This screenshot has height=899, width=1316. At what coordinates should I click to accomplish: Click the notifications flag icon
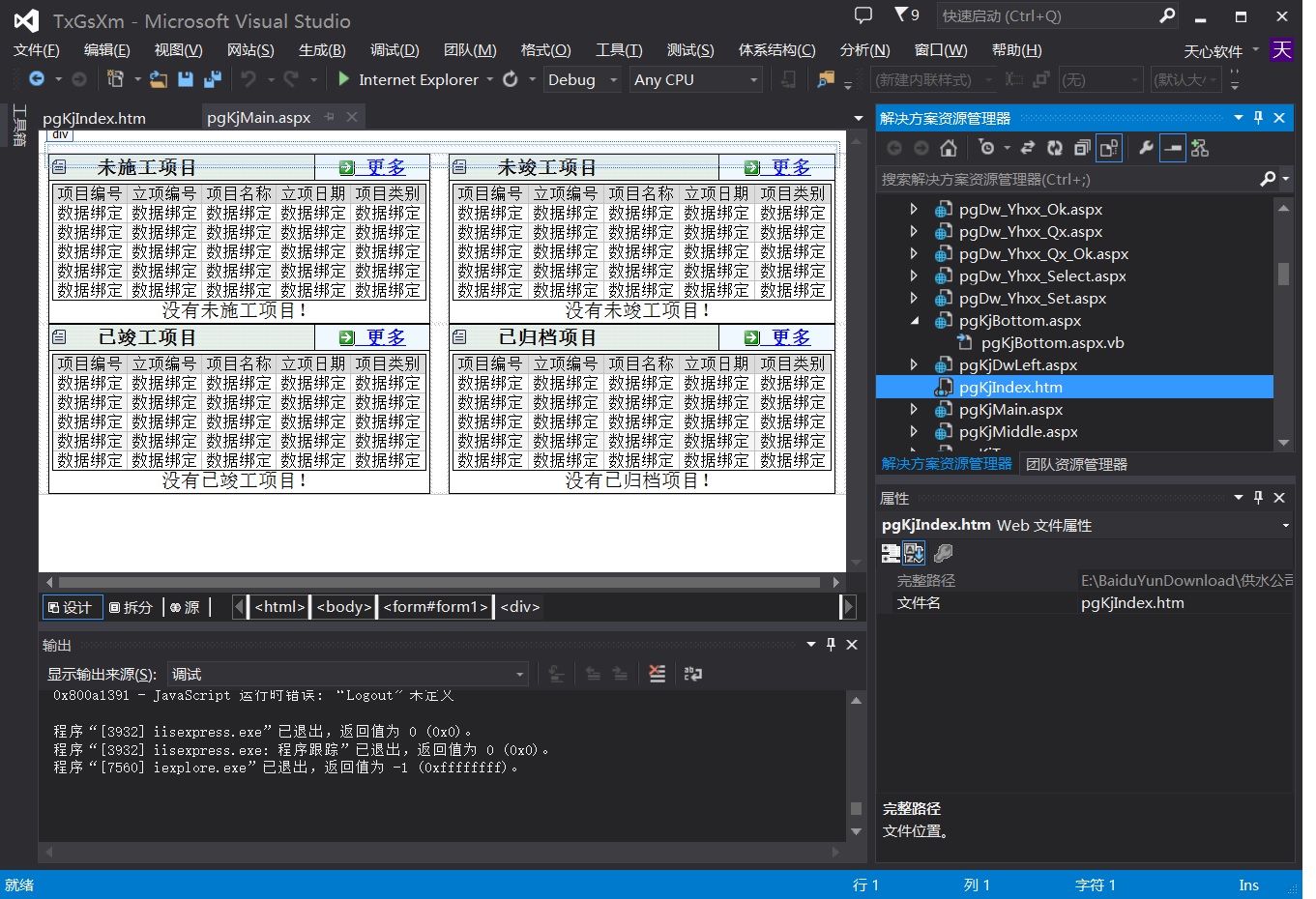pos(900,14)
